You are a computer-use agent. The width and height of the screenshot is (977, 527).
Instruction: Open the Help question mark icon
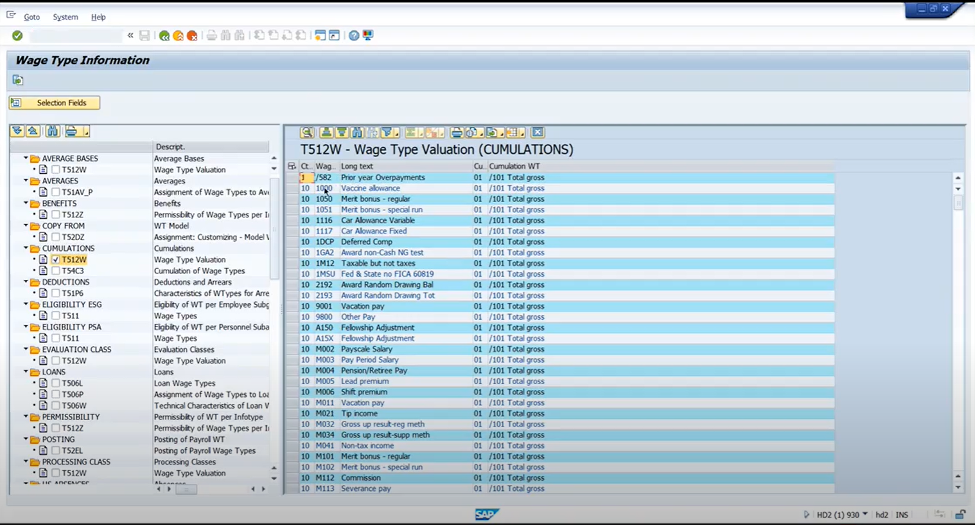pos(353,36)
